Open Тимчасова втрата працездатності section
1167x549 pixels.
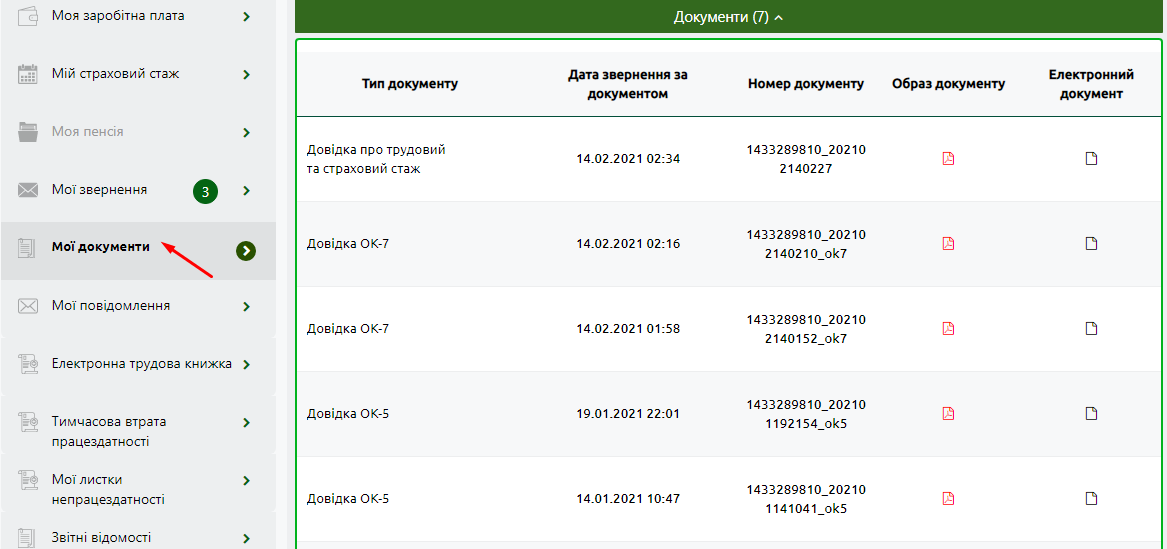[138, 423]
